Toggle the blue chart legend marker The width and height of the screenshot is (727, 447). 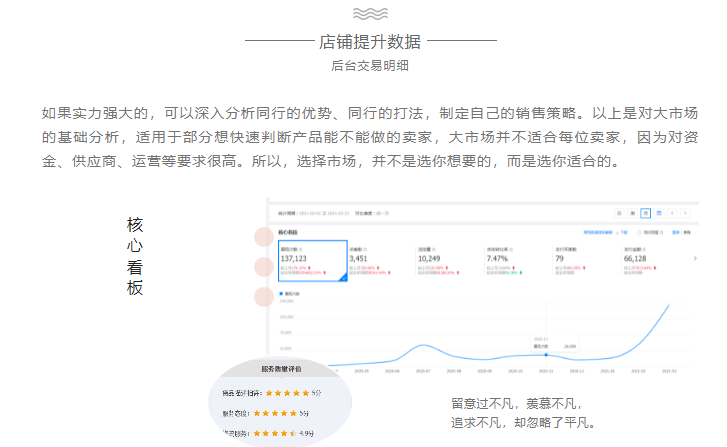[279, 293]
